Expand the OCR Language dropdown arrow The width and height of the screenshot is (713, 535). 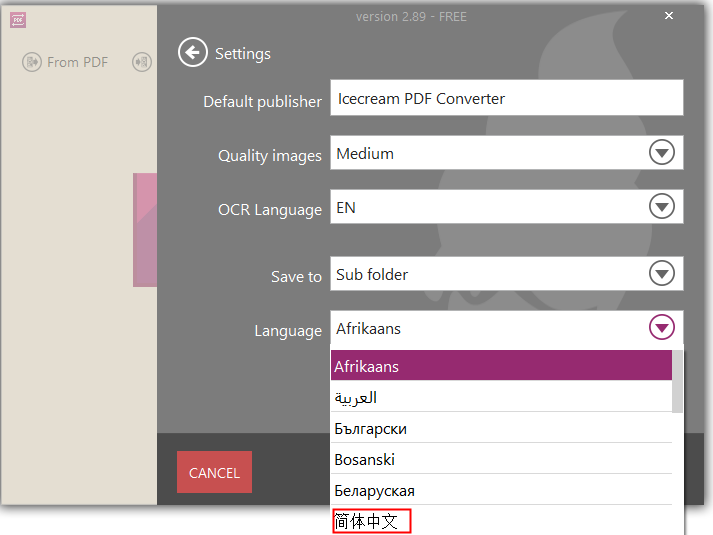click(x=662, y=206)
